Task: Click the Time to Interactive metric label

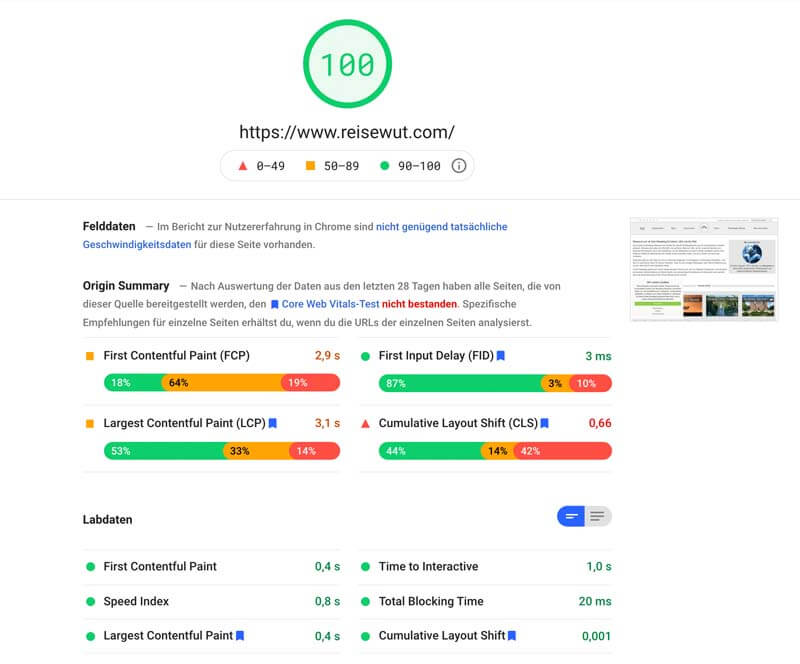Action: tap(429, 567)
